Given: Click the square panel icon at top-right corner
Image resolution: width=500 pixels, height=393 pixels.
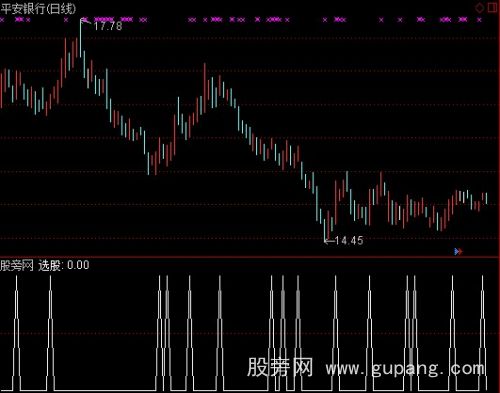Looking at the screenshot, I should [493, 7].
